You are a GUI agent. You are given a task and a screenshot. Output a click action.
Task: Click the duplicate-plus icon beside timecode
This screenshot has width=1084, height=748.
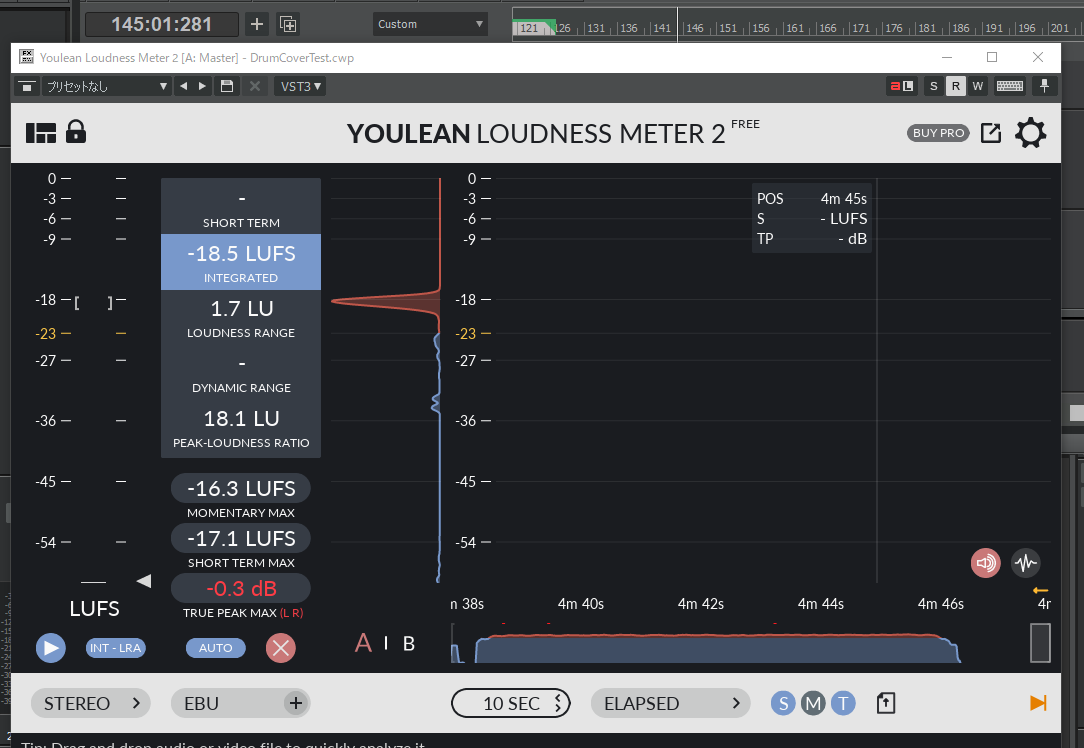point(288,24)
